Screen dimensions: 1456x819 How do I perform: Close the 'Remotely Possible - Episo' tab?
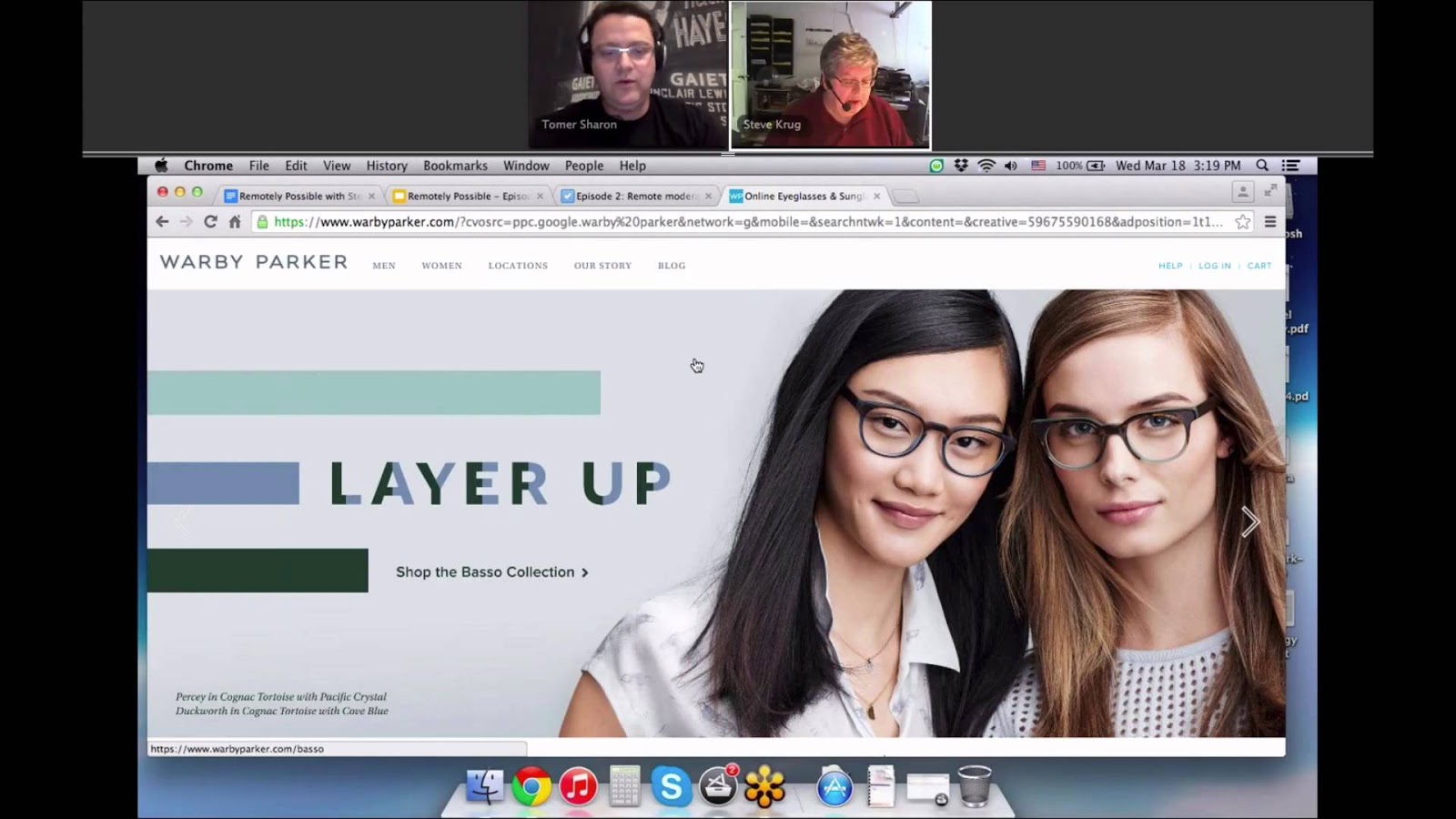coord(540,196)
